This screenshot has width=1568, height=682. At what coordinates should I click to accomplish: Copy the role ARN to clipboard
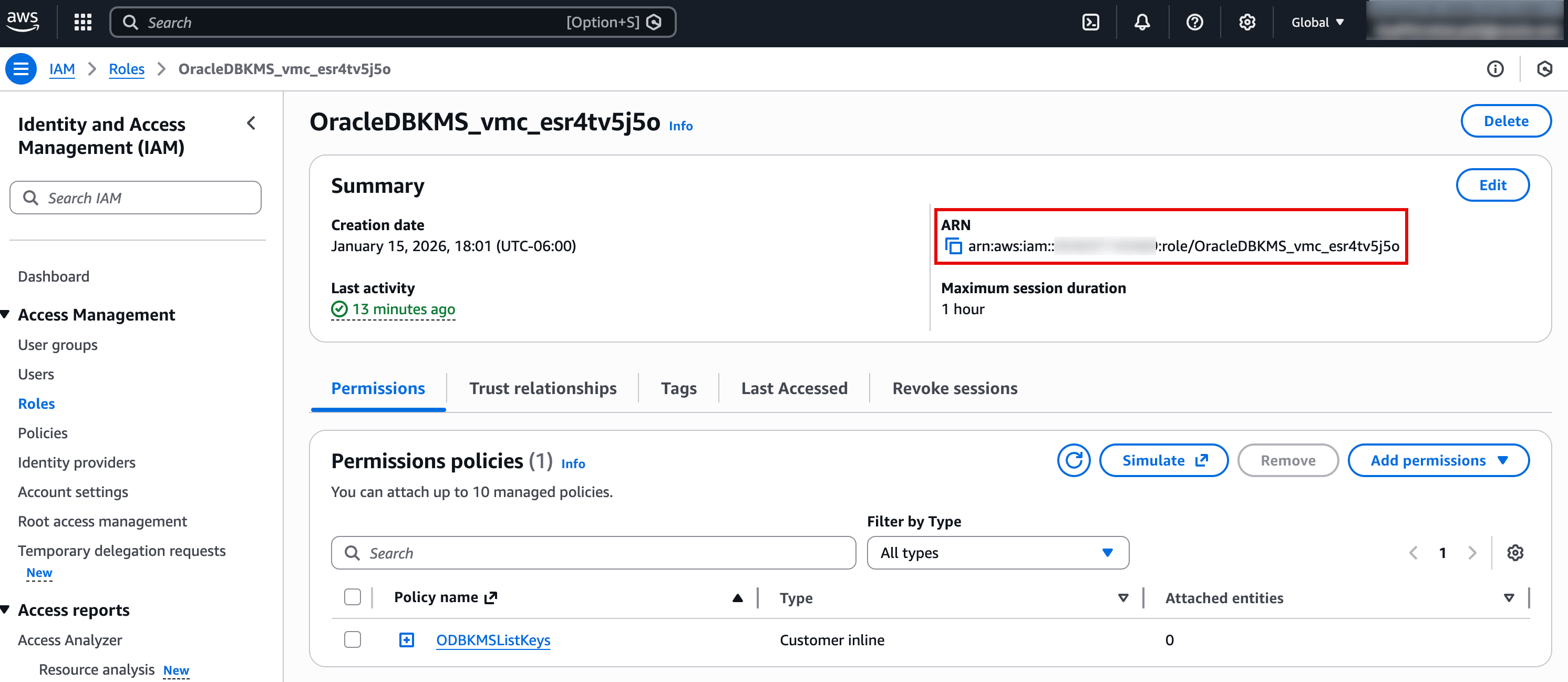pos(953,246)
